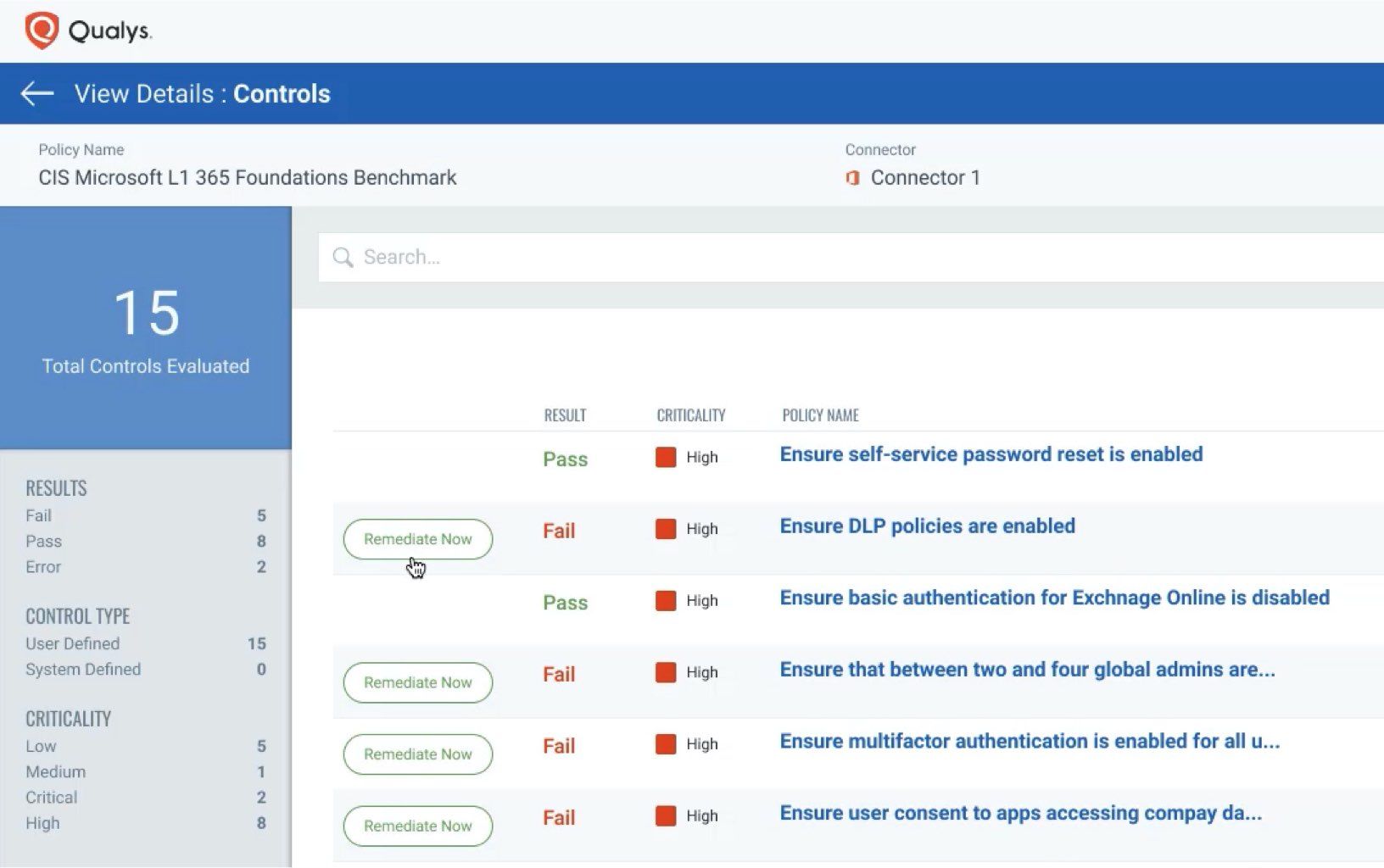Click inside the Search field
Viewport: 1384px width, 868px height.
594,257
